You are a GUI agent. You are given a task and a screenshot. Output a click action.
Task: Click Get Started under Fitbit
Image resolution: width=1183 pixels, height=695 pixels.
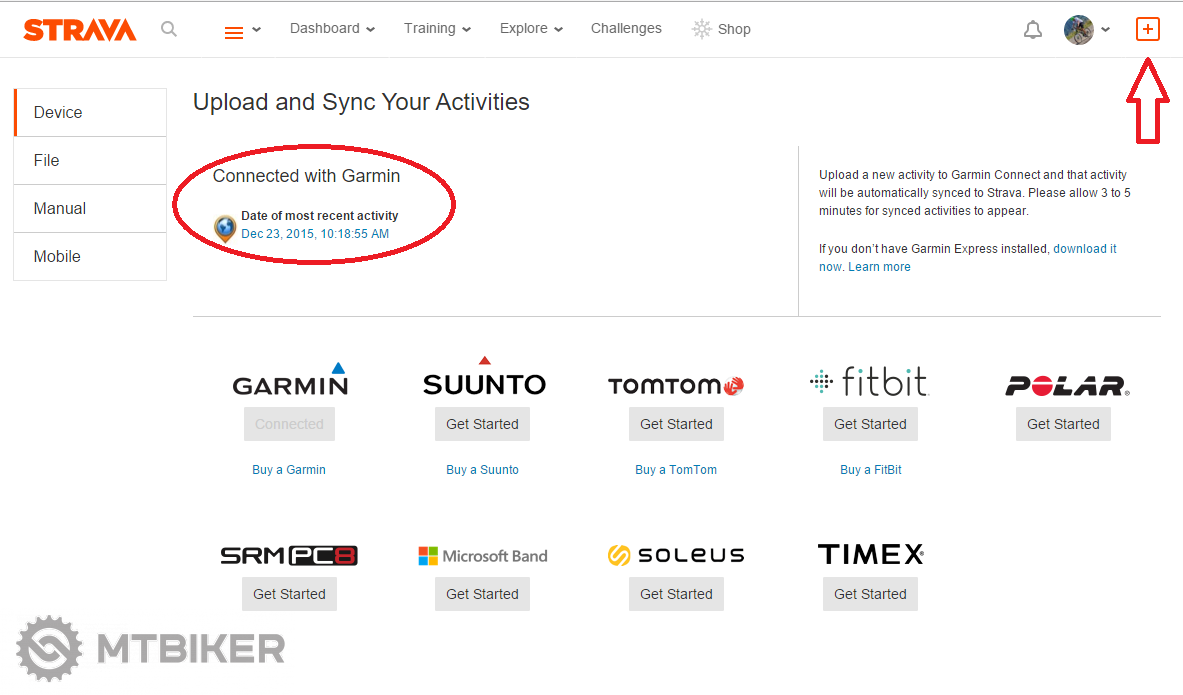point(870,424)
